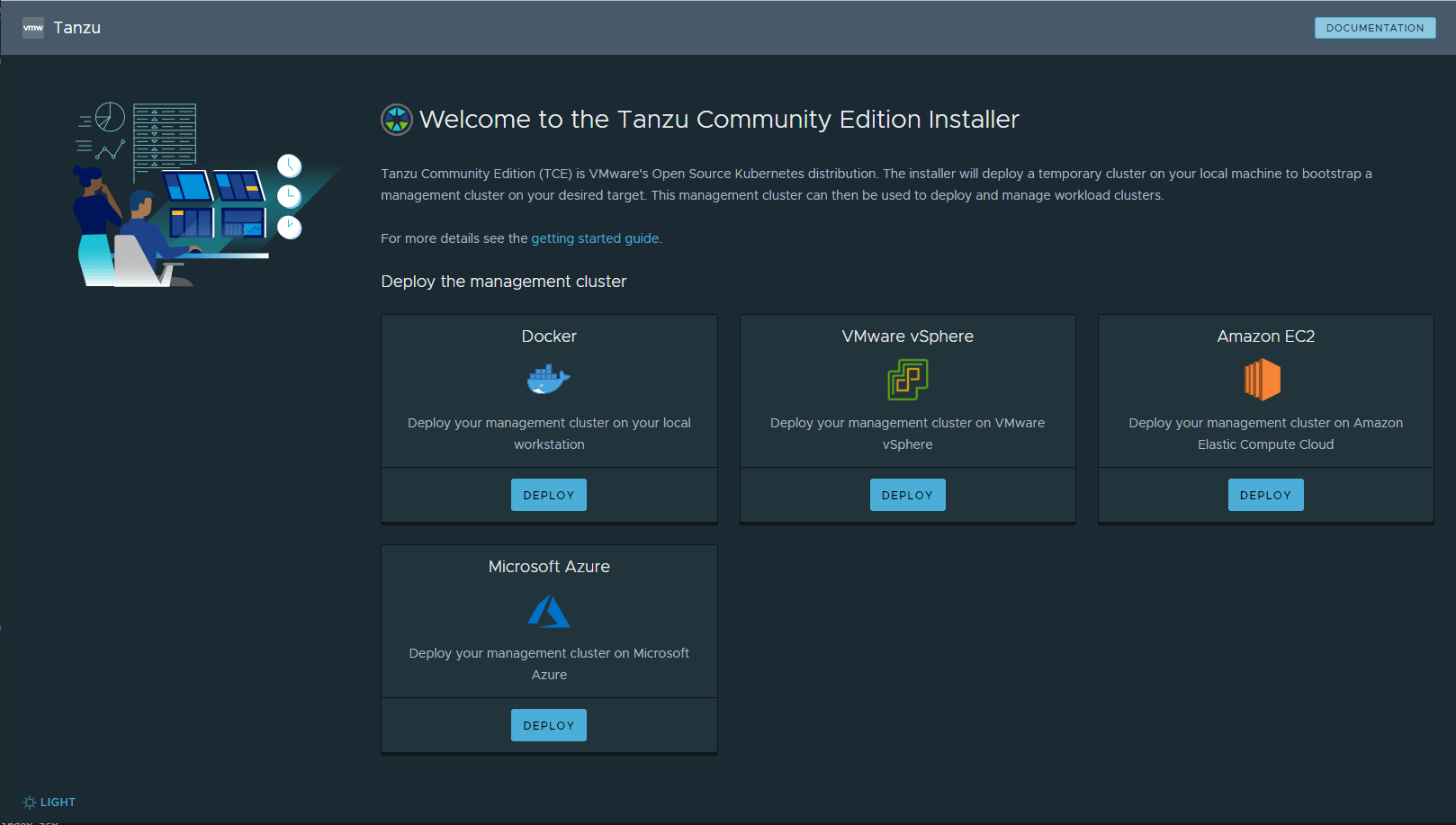Click the Deploy the management cluster heading
Viewport: 1456px width, 825px height.
[503, 281]
